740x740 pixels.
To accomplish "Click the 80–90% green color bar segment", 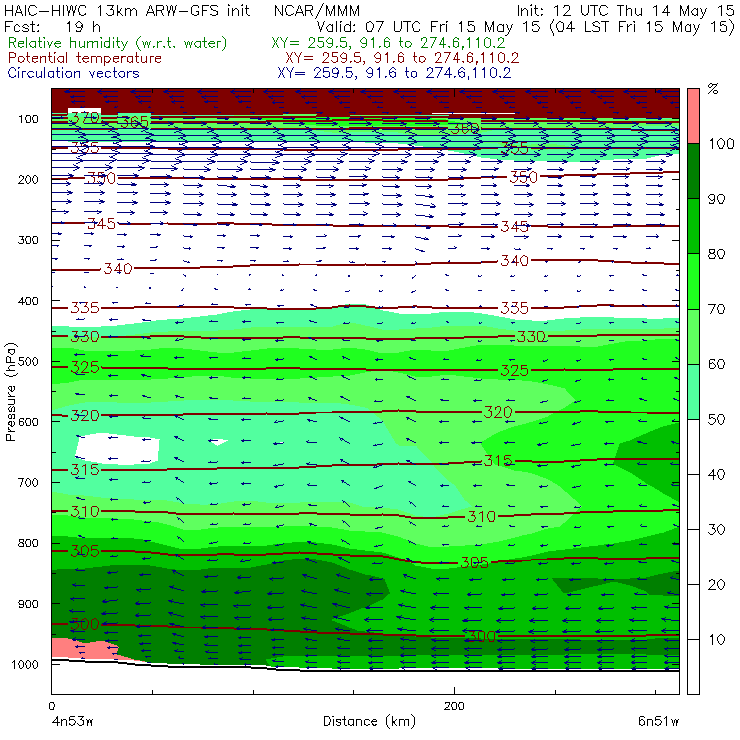I will [x=693, y=226].
